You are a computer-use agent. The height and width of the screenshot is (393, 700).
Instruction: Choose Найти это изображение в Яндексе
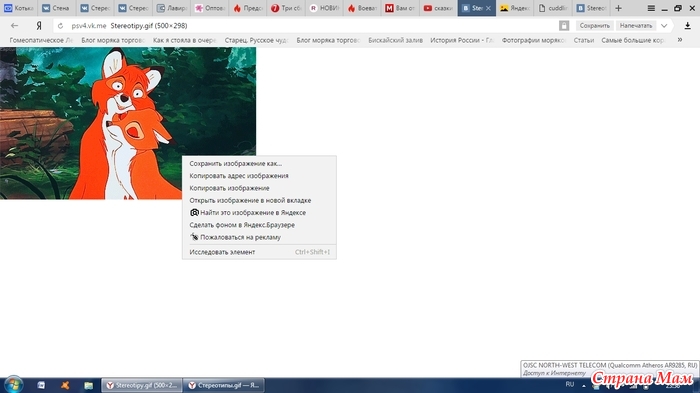[259, 213]
